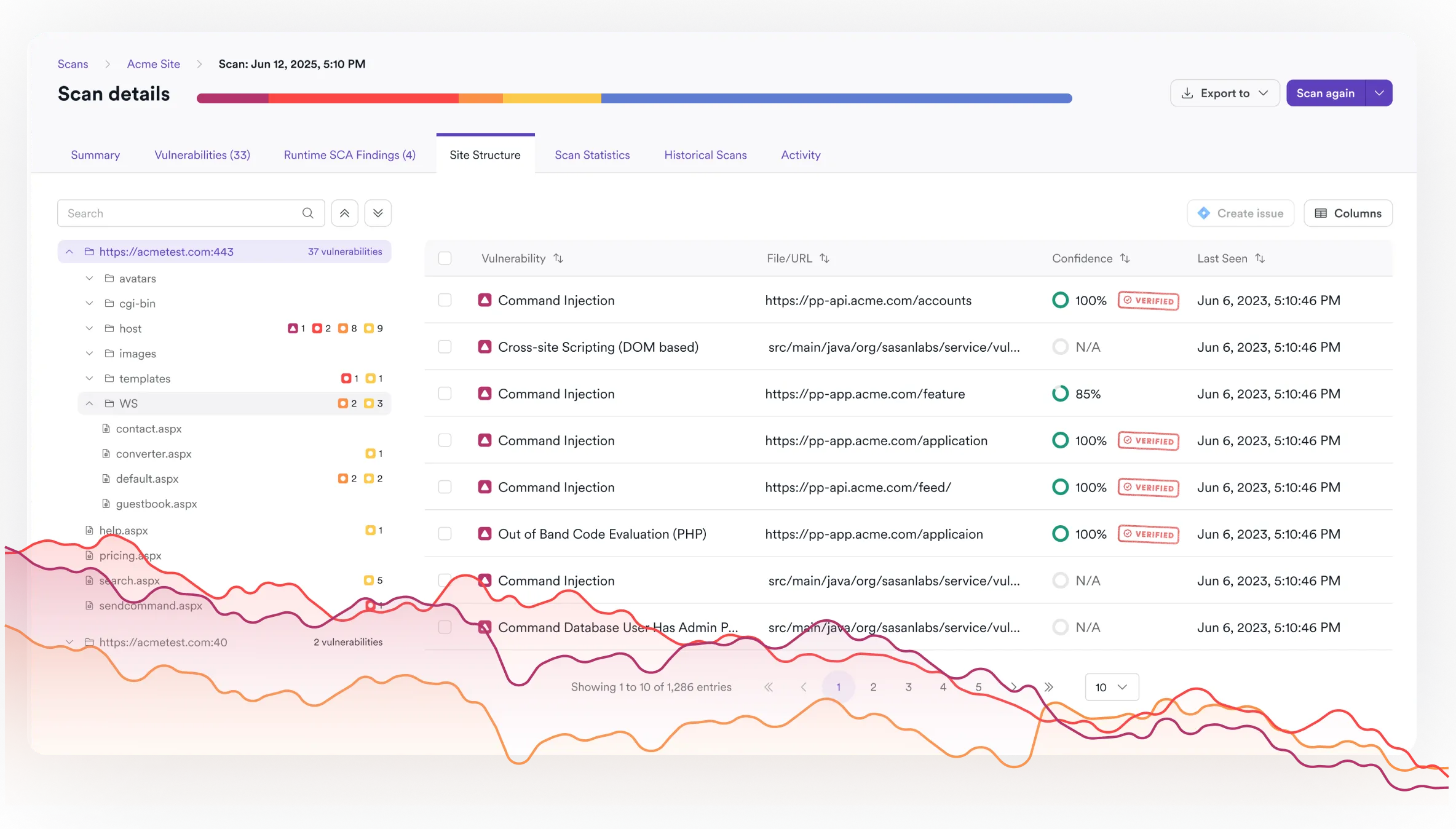
Task: Click the expand all double-chevron down icon
Action: tap(378, 213)
